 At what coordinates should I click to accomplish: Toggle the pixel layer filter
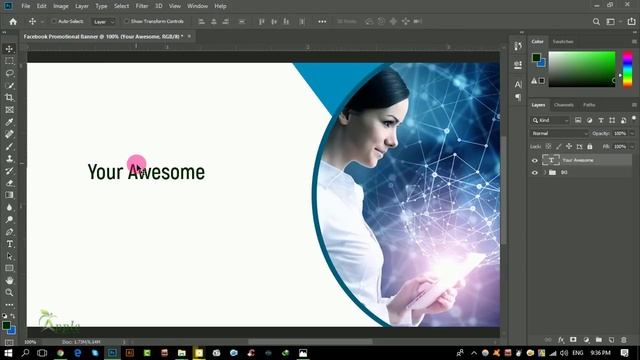[x=578, y=120]
